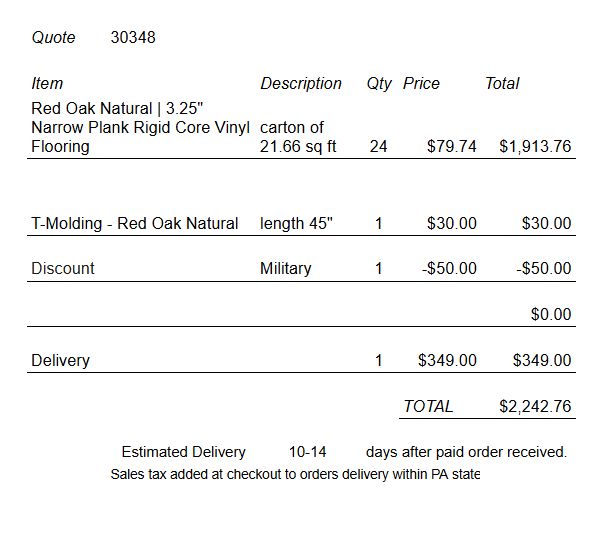Viewport: 616px width, 560px height.
Task: Click the 10-14 estimated delivery days
Action: [308, 452]
